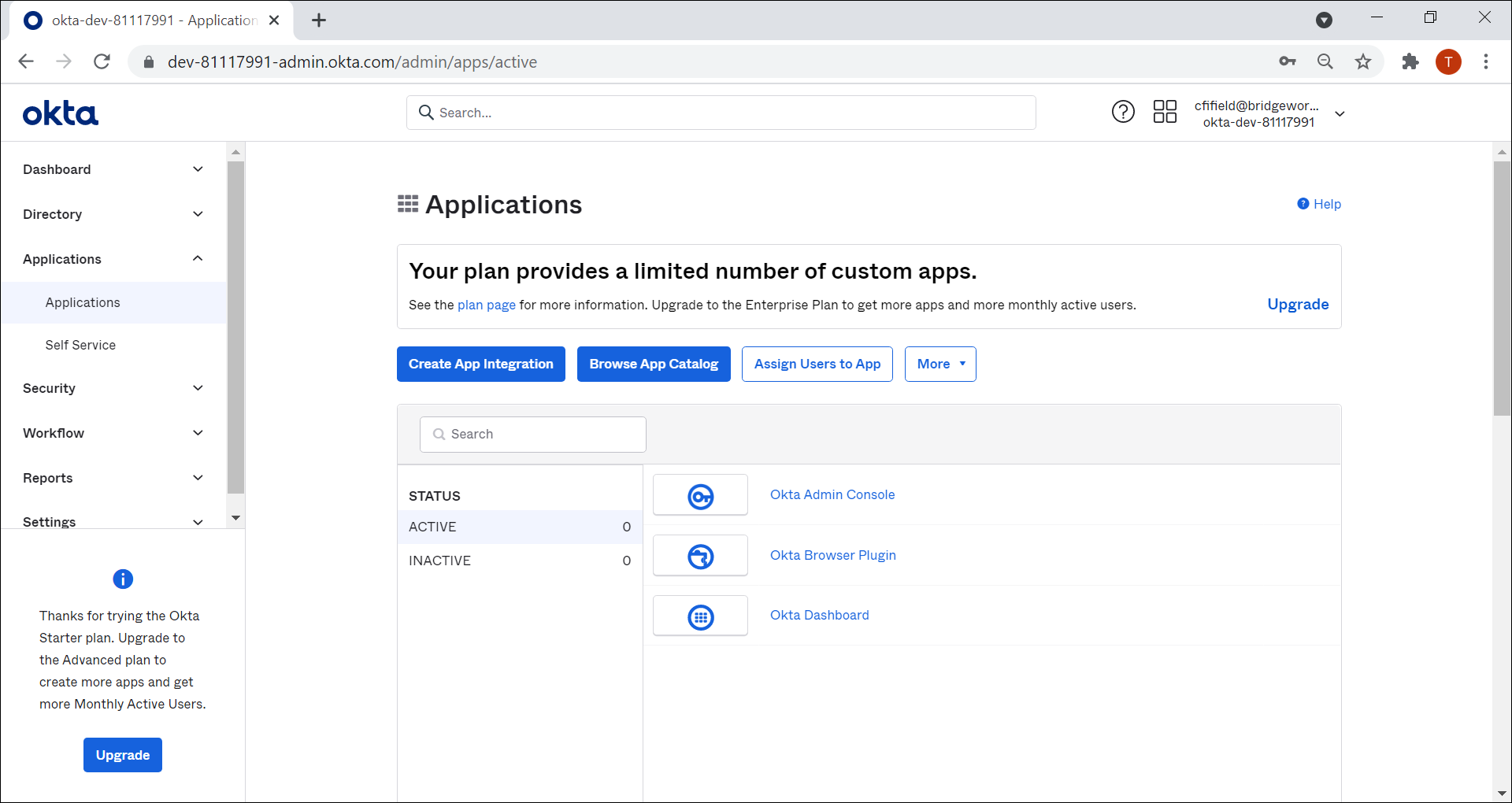Image resolution: width=1512 pixels, height=803 pixels.
Task: Expand the Dashboard menu section
Action: point(113,169)
